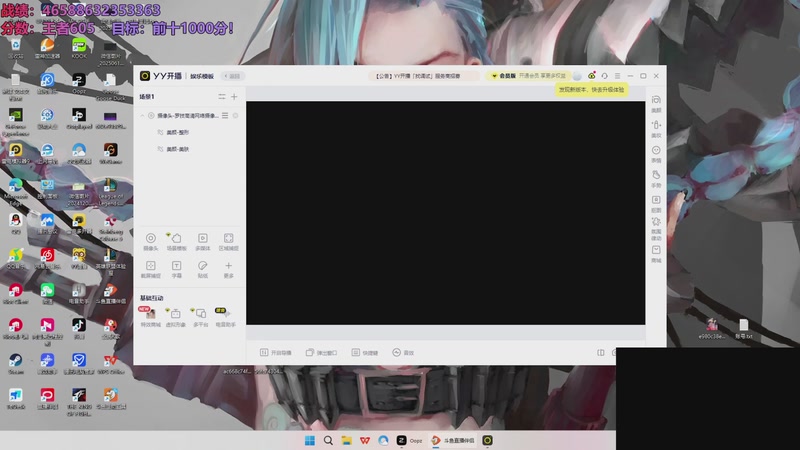Switch to 斗鱼直播伴侣 on the taskbar

[x=453, y=440]
